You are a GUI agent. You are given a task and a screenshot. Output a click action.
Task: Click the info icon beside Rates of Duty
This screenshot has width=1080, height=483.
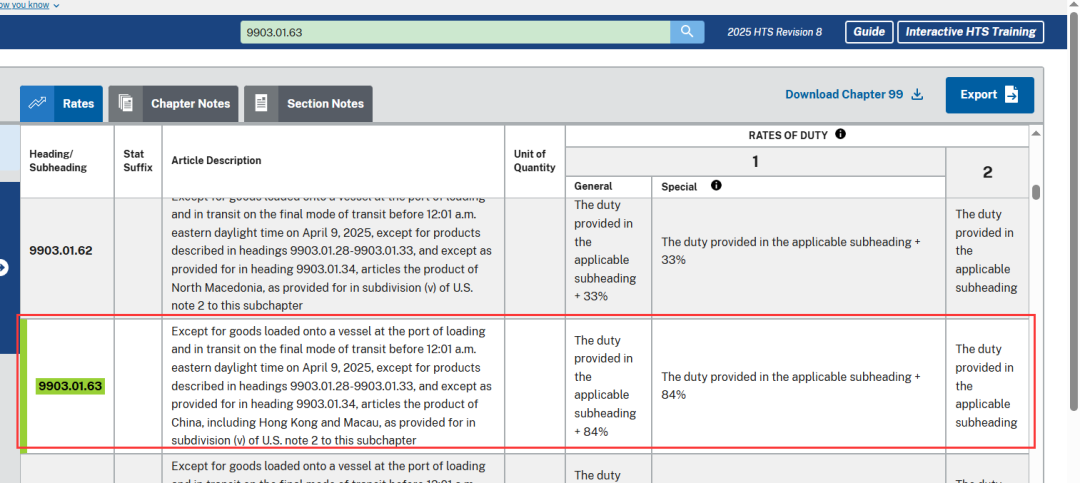[x=840, y=134]
